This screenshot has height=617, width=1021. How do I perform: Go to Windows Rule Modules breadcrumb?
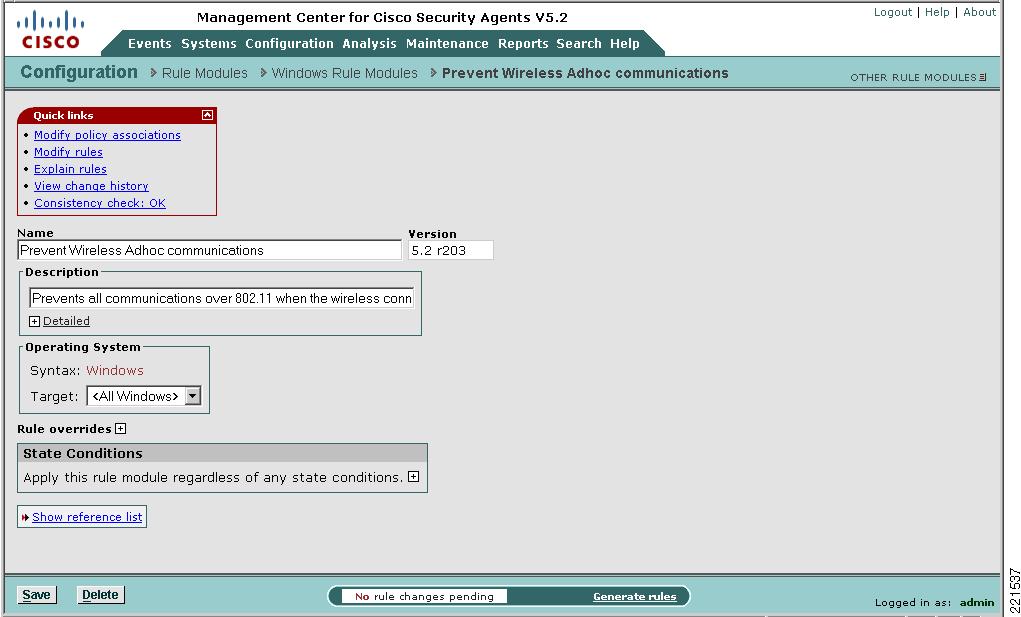tap(344, 74)
